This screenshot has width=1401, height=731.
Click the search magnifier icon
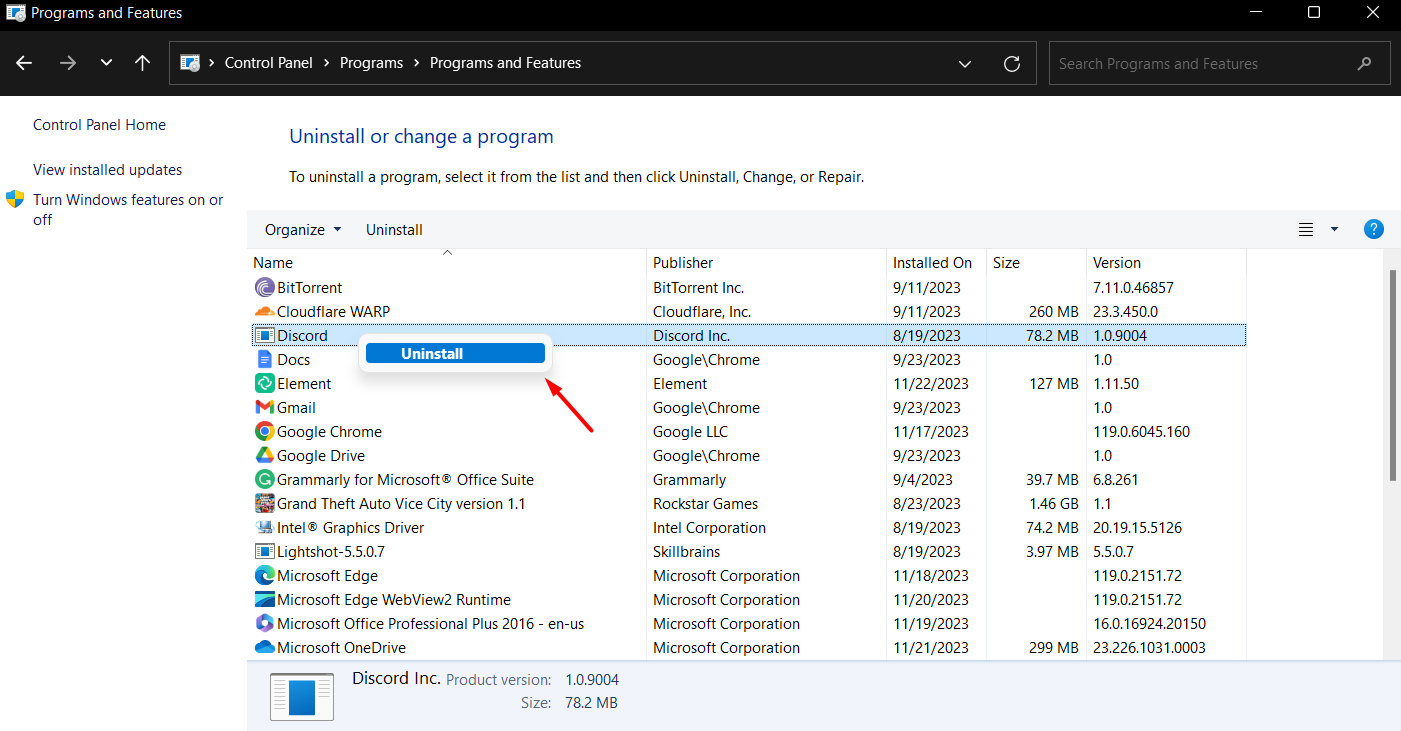pyautogui.click(x=1365, y=63)
